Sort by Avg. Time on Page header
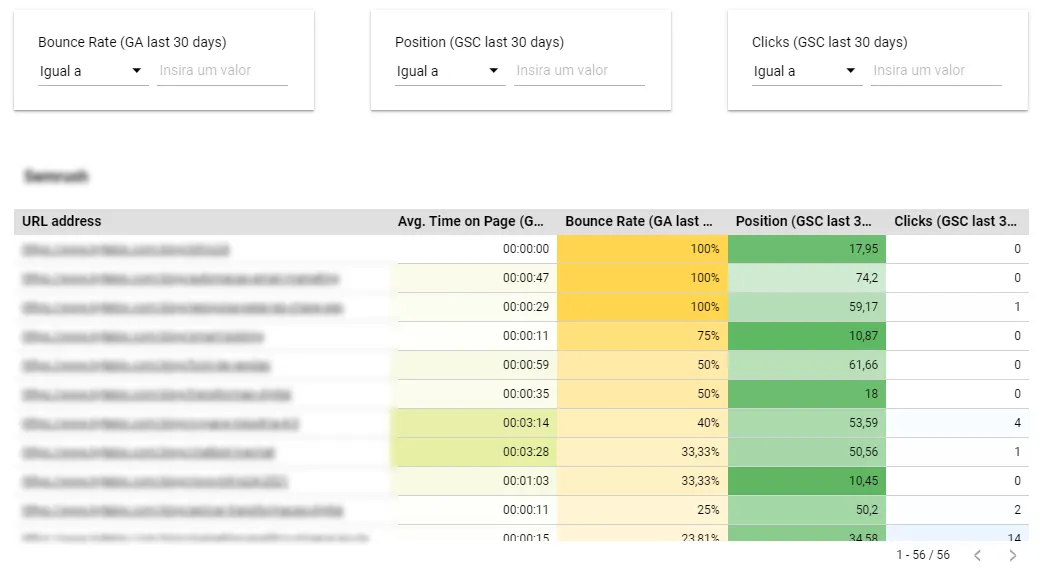 pos(471,221)
